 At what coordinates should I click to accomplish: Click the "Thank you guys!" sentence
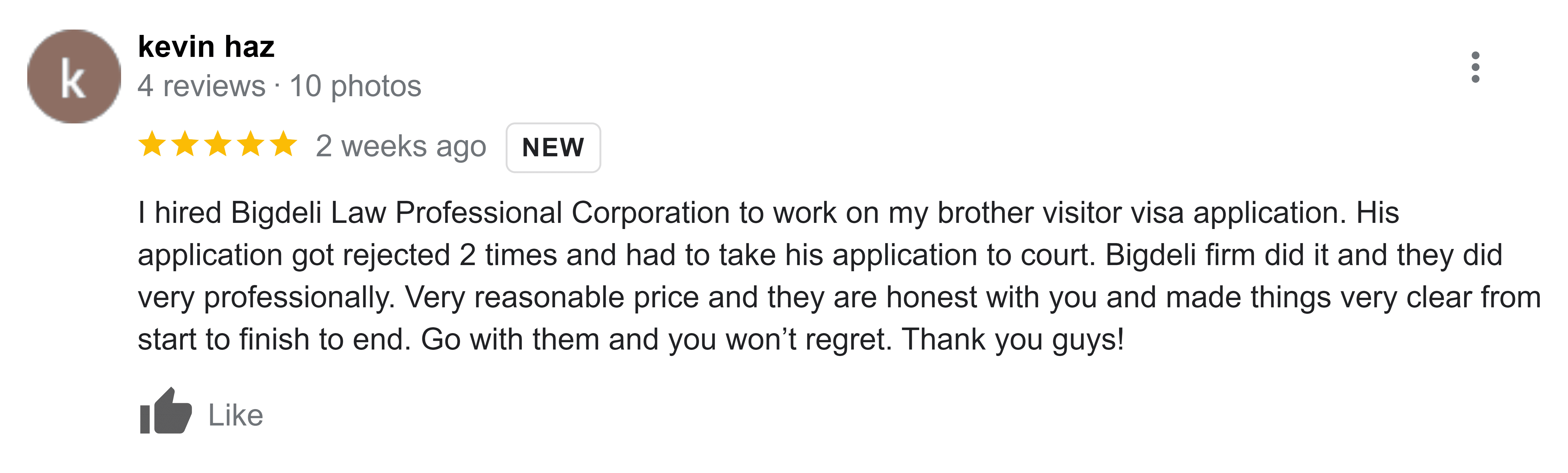pos(1013,340)
